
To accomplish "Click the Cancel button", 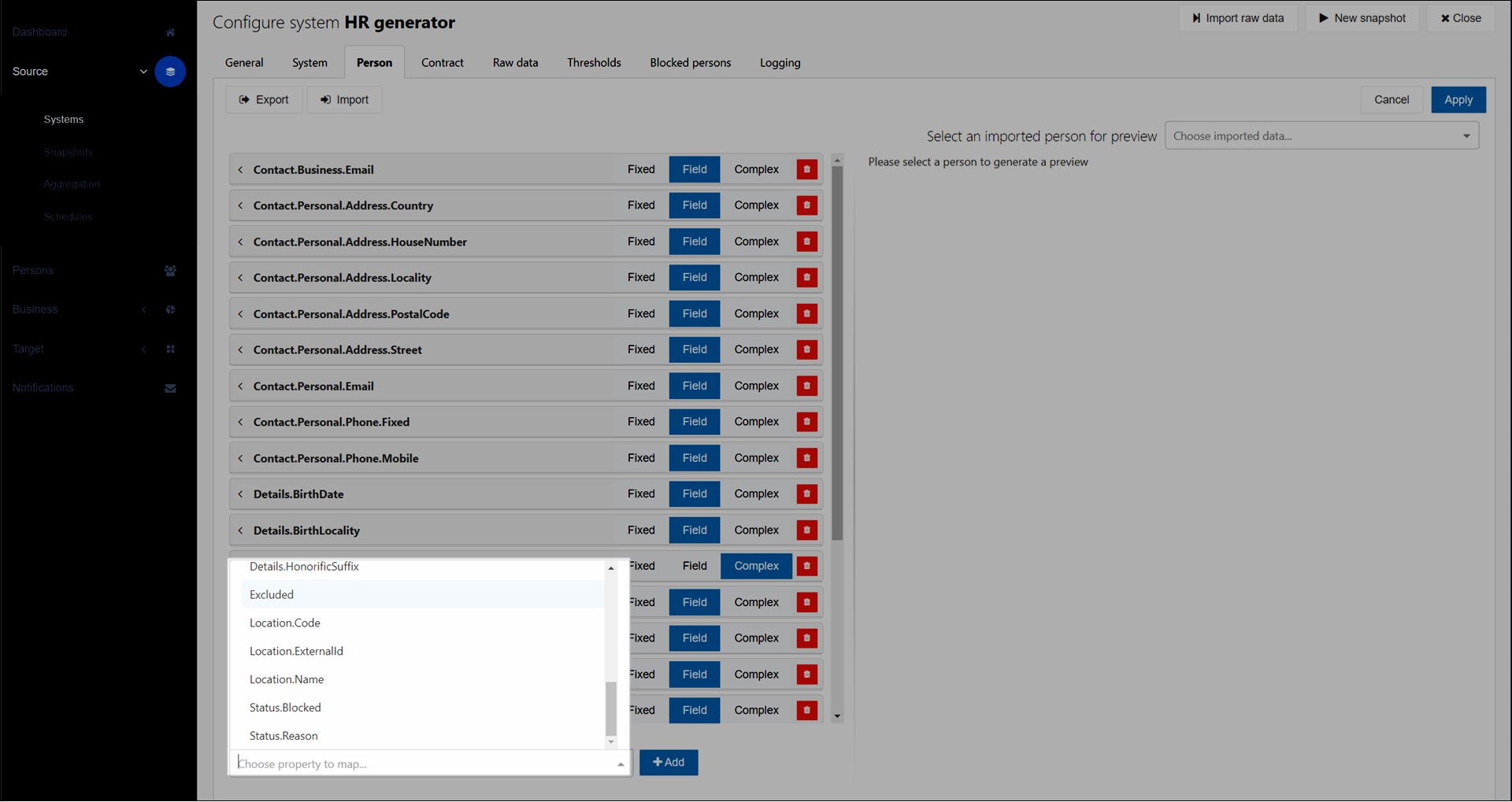I will pos(1392,100).
